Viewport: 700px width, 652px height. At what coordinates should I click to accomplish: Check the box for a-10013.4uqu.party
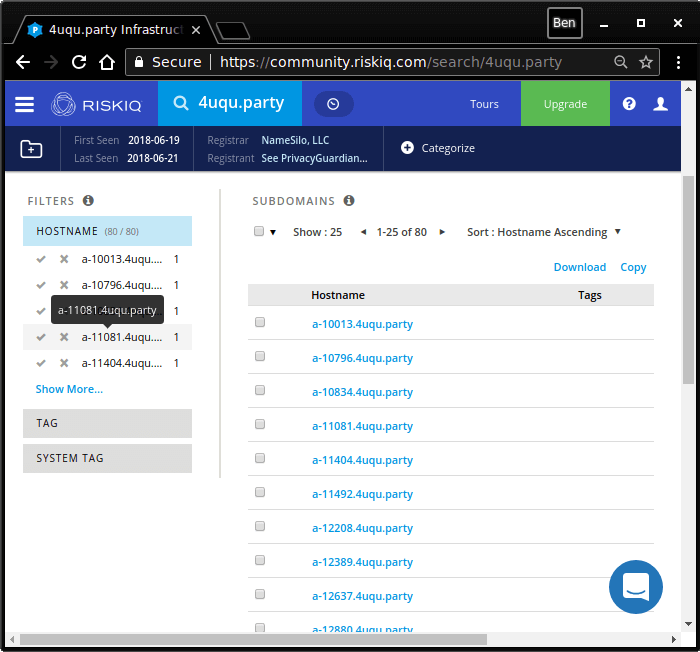(x=260, y=322)
